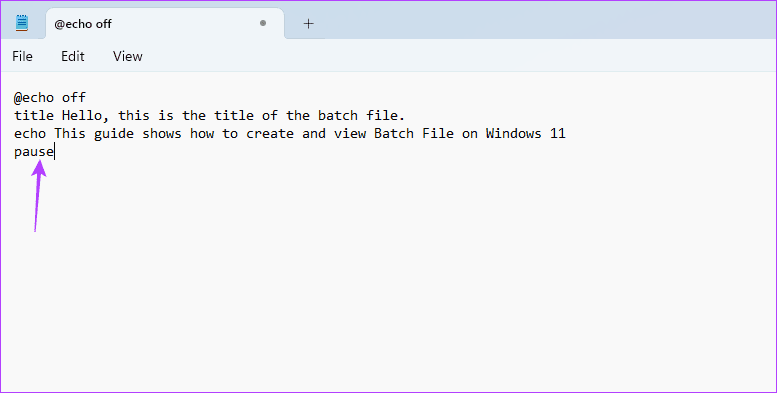Click the word "create" in third line
The height and width of the screenshot is (393, 777).
pos(270,134)
